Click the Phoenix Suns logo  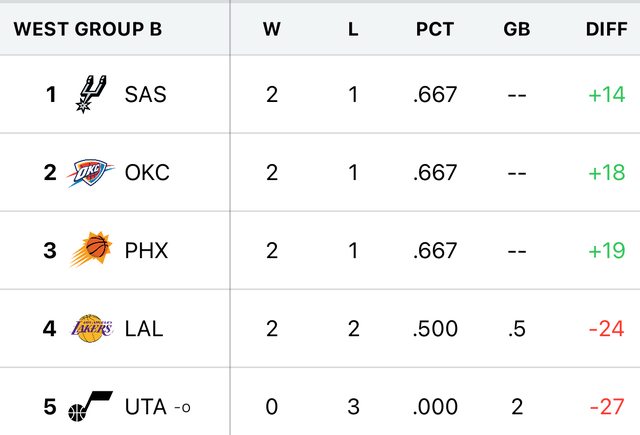[91, 249]
